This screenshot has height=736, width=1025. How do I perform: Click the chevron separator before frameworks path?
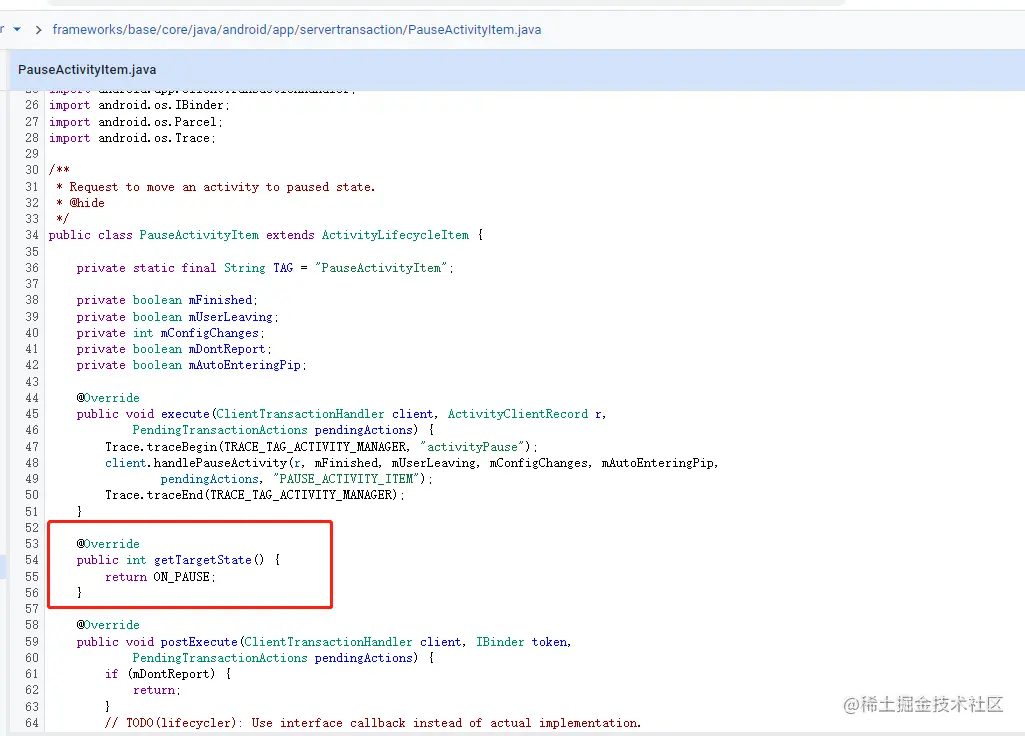39,29
